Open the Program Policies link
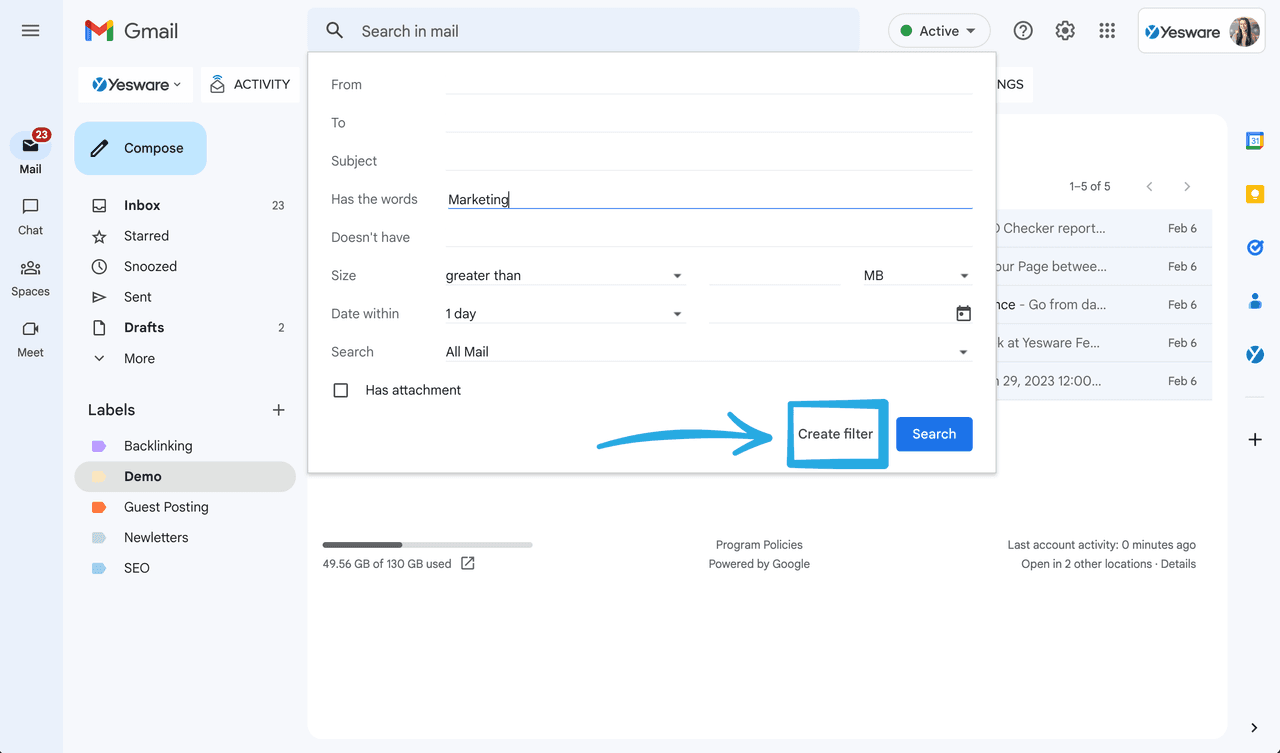Image resolution: width=1280 pixels, height=753 pixels. tap(759, 544)
